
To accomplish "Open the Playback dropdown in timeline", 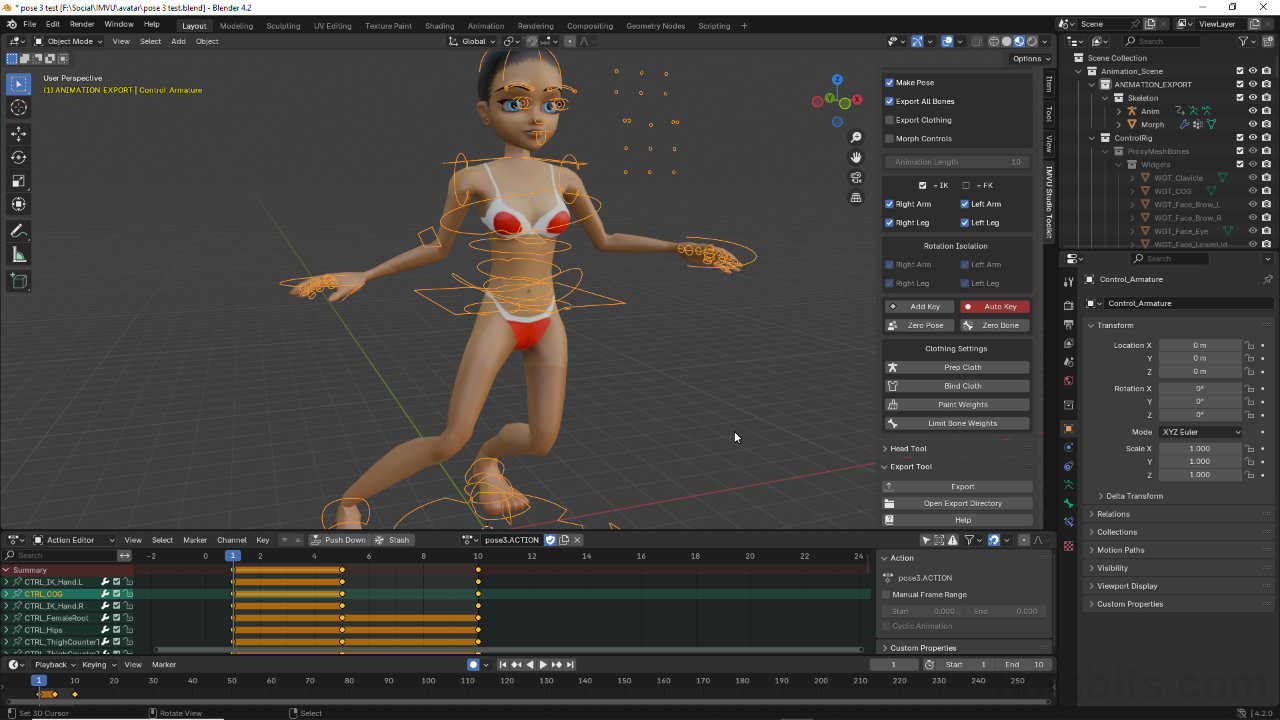I will [55, 664].
